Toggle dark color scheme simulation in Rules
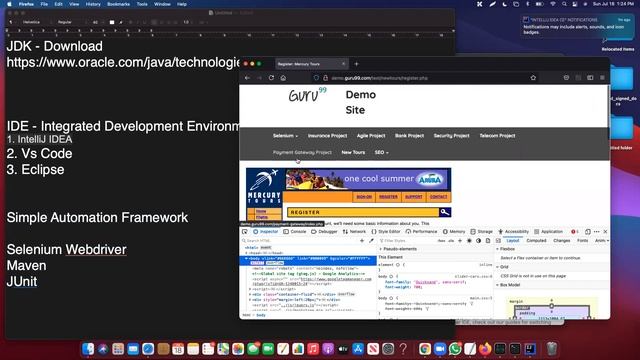The image size is (640, 360). 478,241
